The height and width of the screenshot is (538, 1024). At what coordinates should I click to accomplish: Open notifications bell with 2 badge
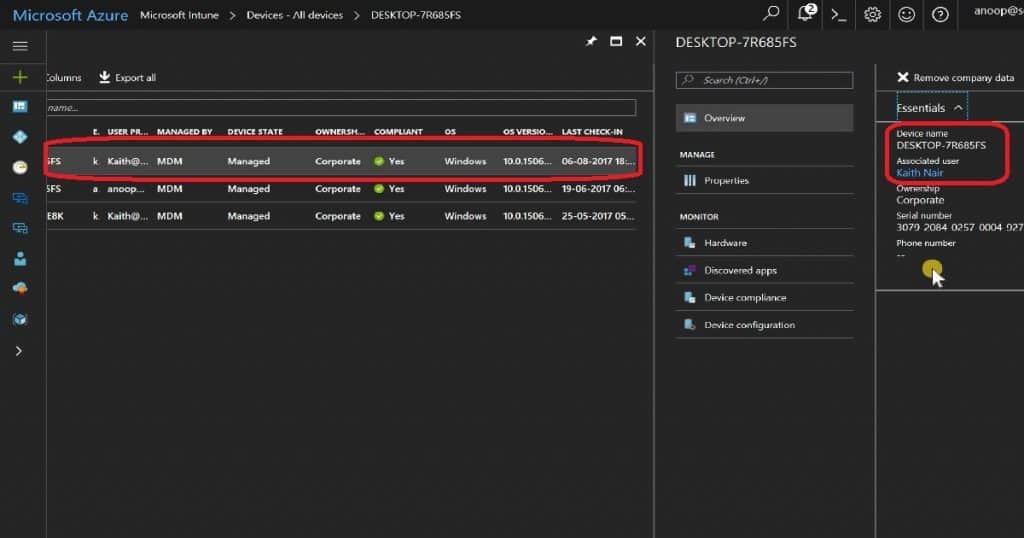point(806,13)
